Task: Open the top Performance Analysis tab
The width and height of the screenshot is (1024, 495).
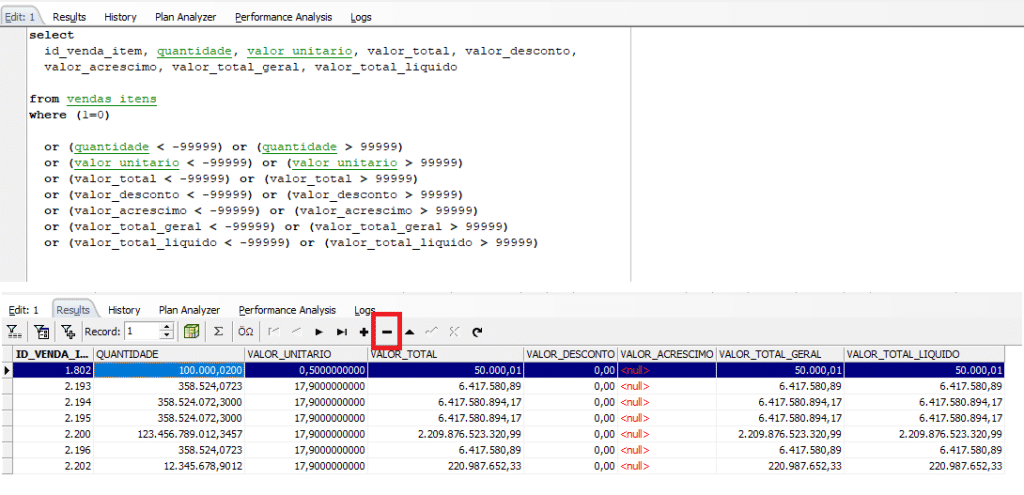Action: 284,17
